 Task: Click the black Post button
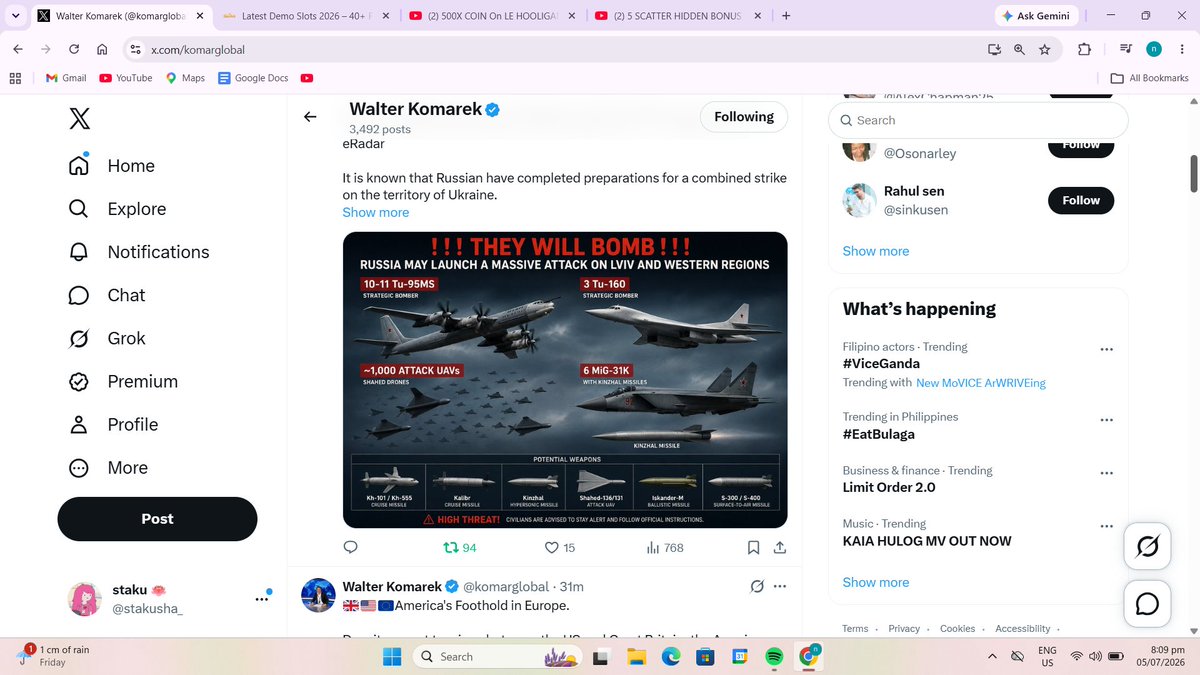pyautogui.click(x=157, y=519)
